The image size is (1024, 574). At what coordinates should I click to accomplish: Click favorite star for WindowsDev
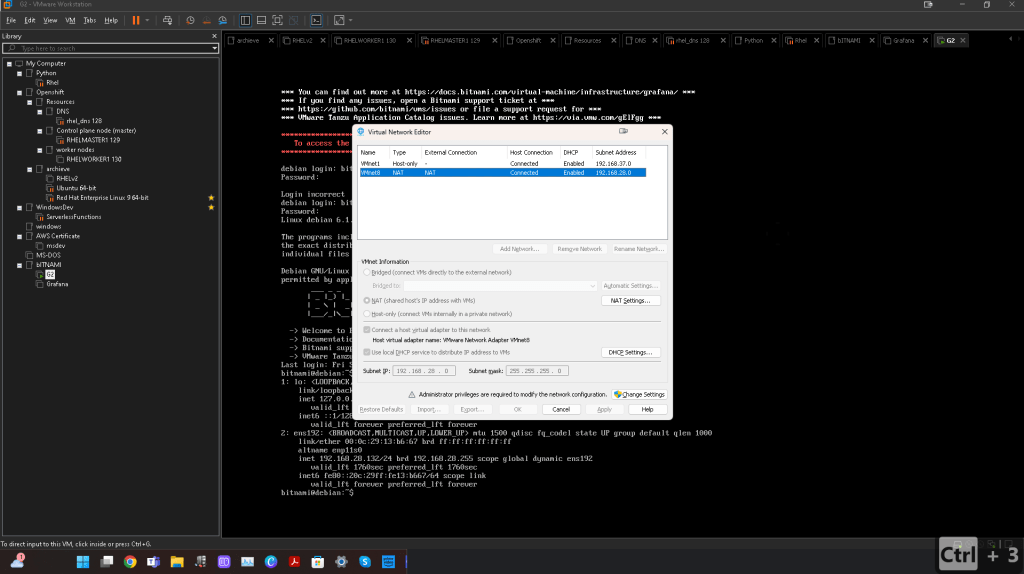point(211,208)
